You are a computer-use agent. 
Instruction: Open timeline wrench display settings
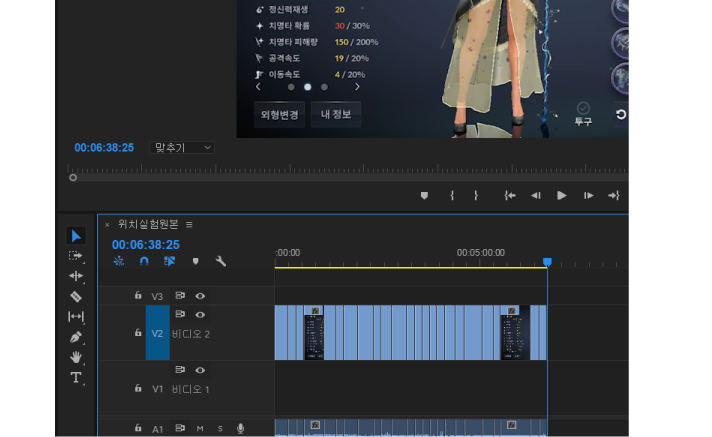[x=221, y=262]
